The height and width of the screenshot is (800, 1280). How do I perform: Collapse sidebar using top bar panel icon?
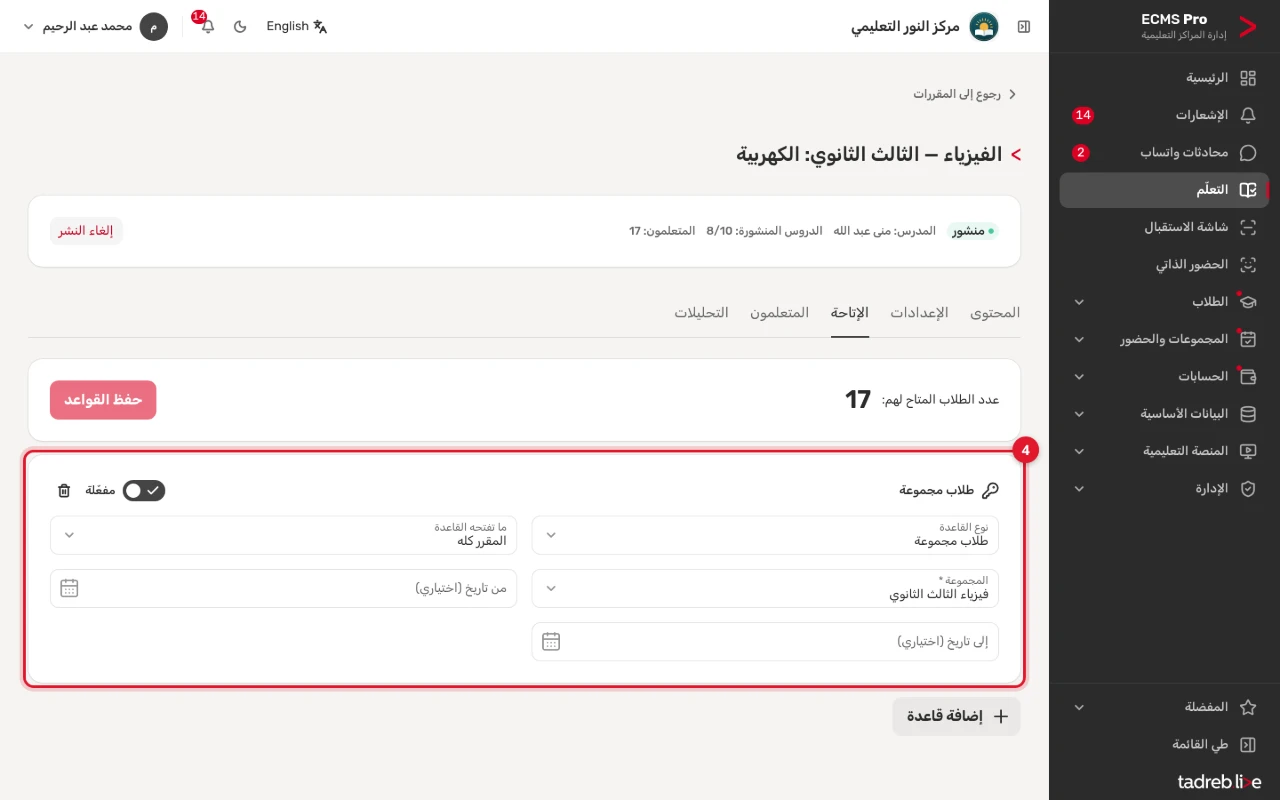coord(1024,26)
